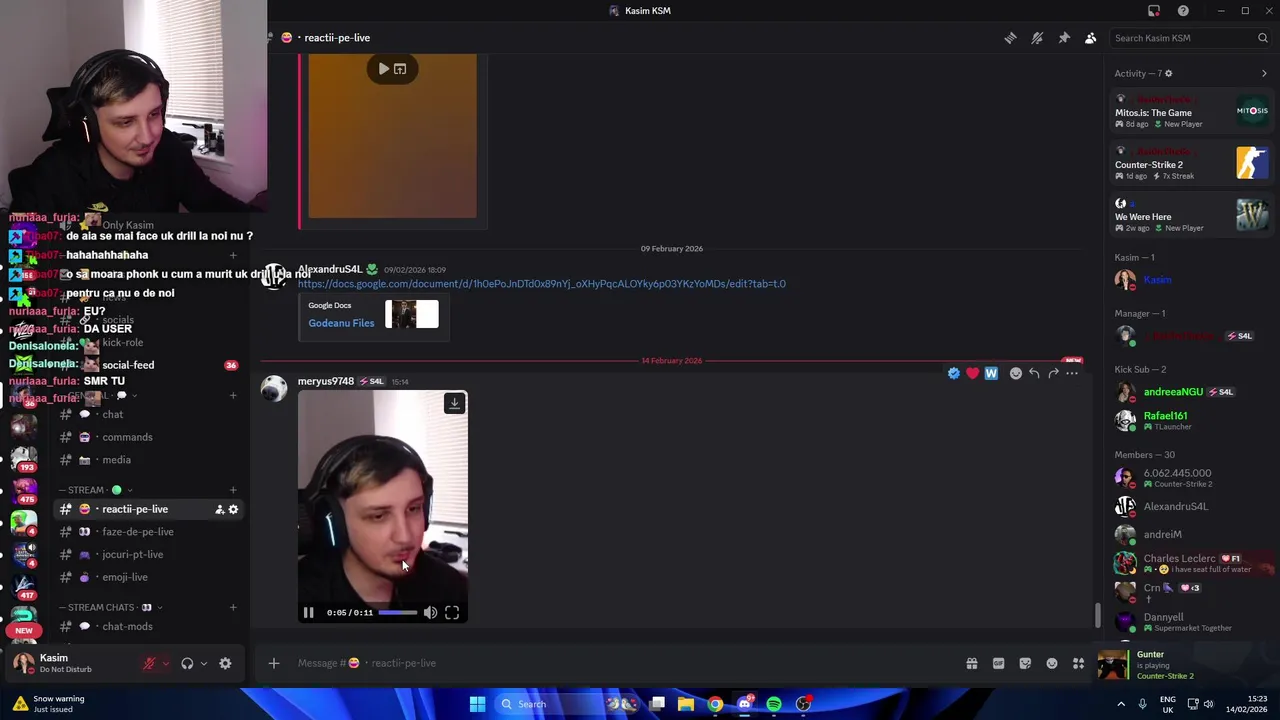Screen dimensions: 1280x720
Task: Toggle deafen headphones in user panel
Action: 187,663
